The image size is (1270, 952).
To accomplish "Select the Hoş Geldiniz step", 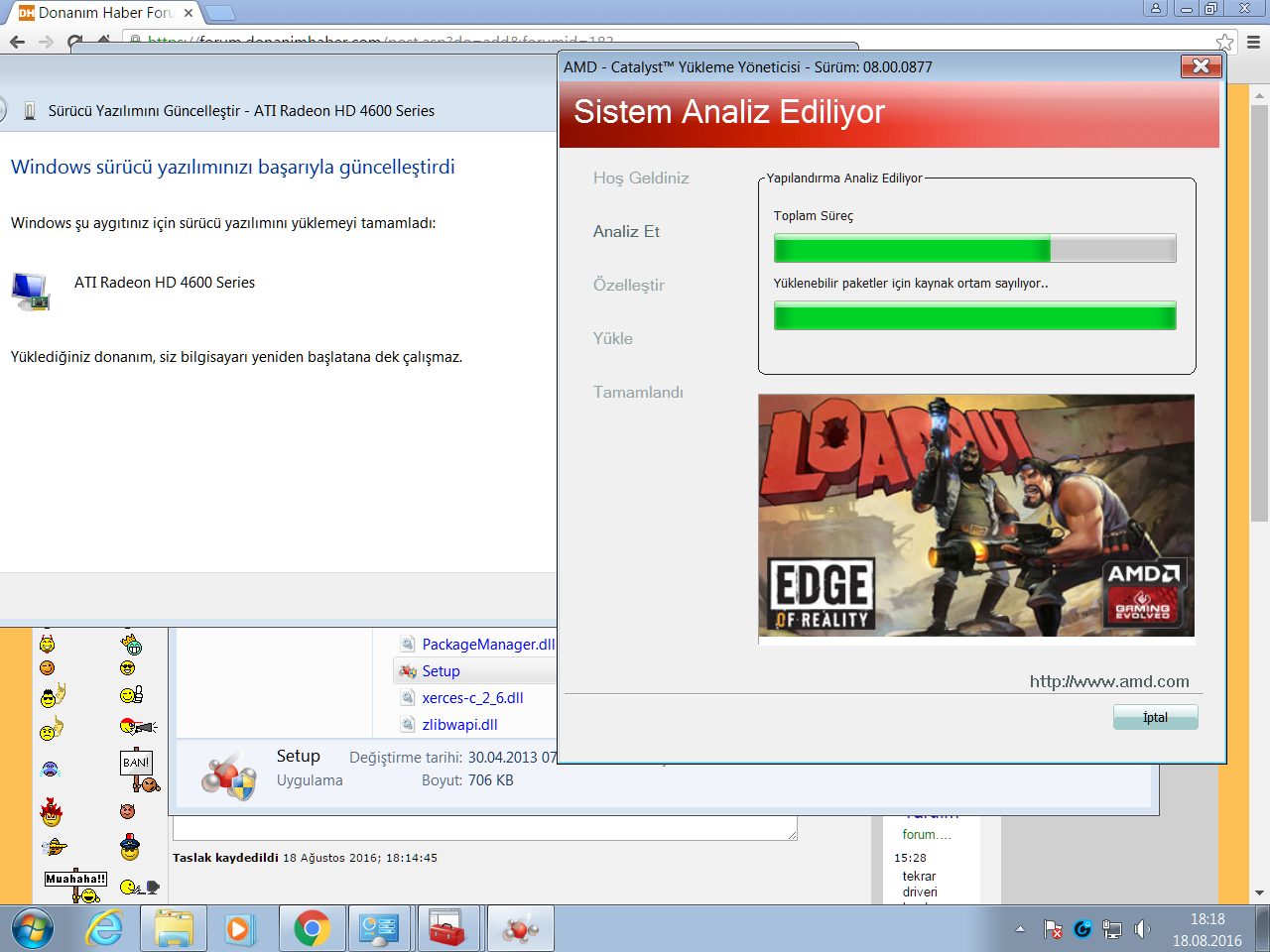I will click(x=641, y=178).
